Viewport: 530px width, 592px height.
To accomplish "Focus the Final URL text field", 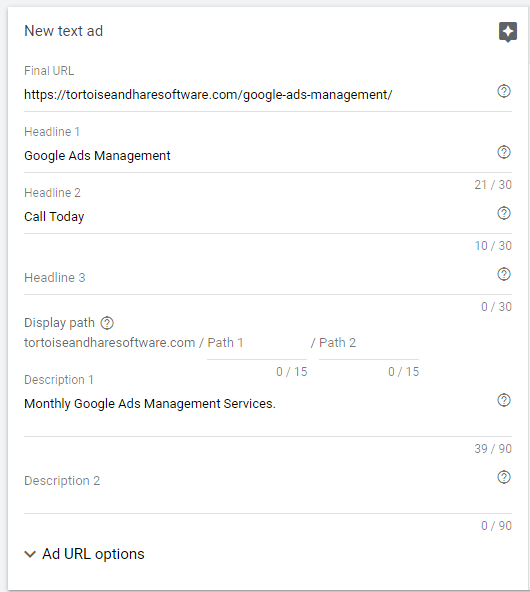I will (x=257, y=94).
